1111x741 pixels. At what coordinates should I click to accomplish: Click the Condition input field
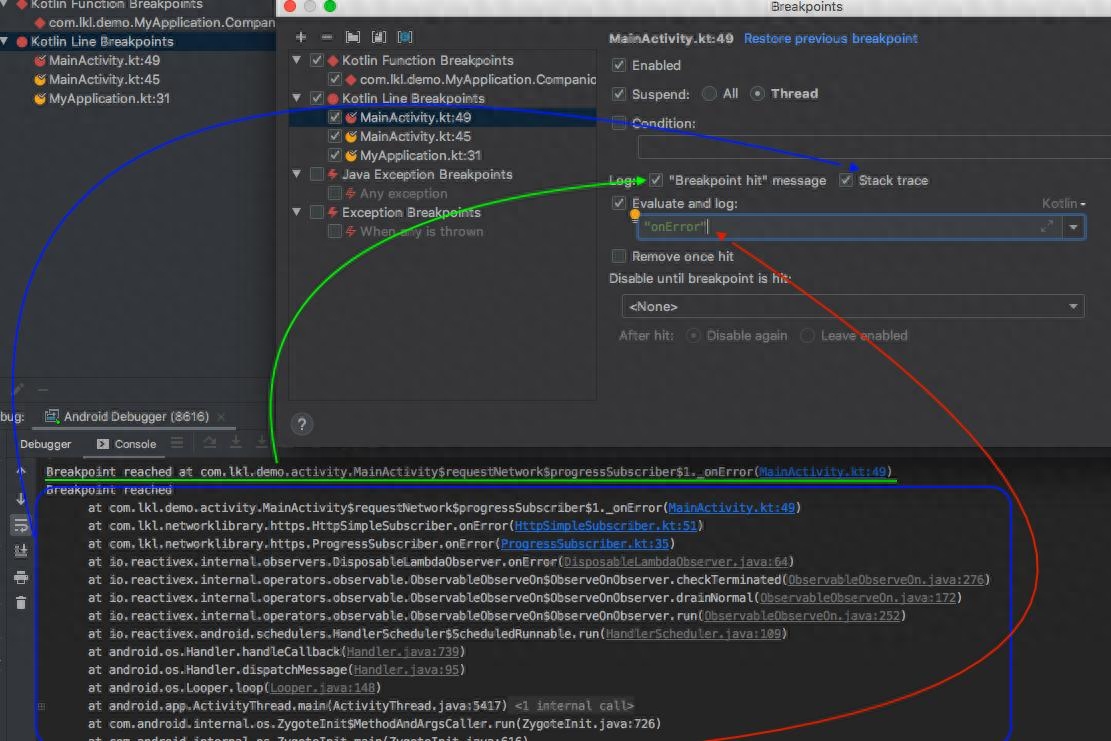pyautogui.click(x=874, y=147)
